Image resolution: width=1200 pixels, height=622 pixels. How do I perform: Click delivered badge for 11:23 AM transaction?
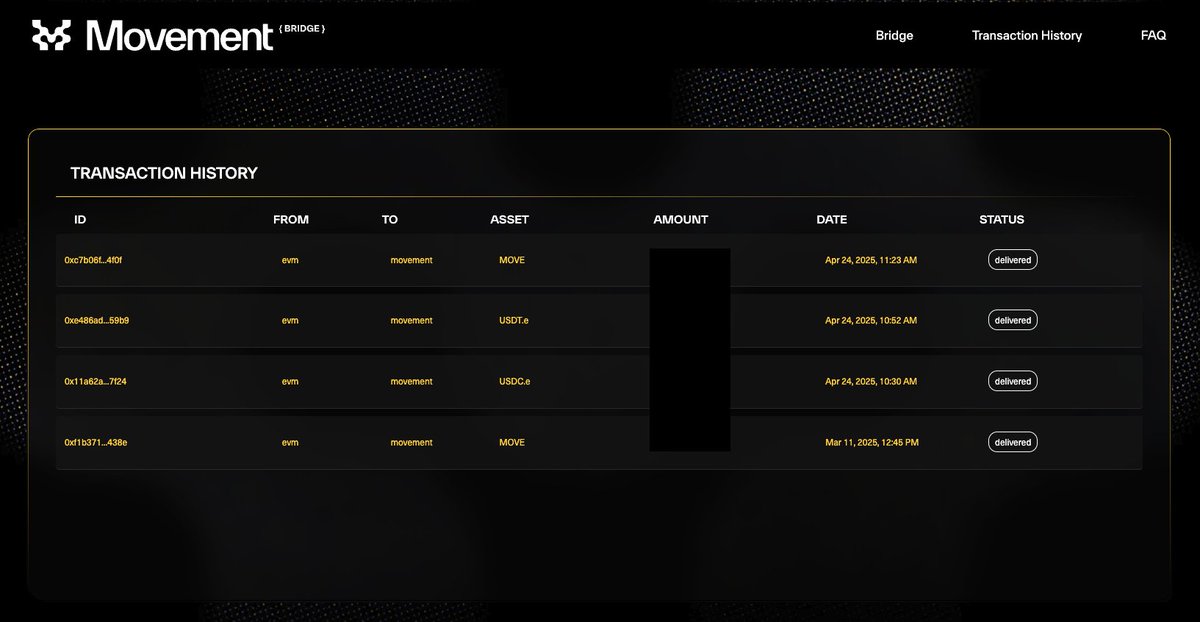(1013, 260)
